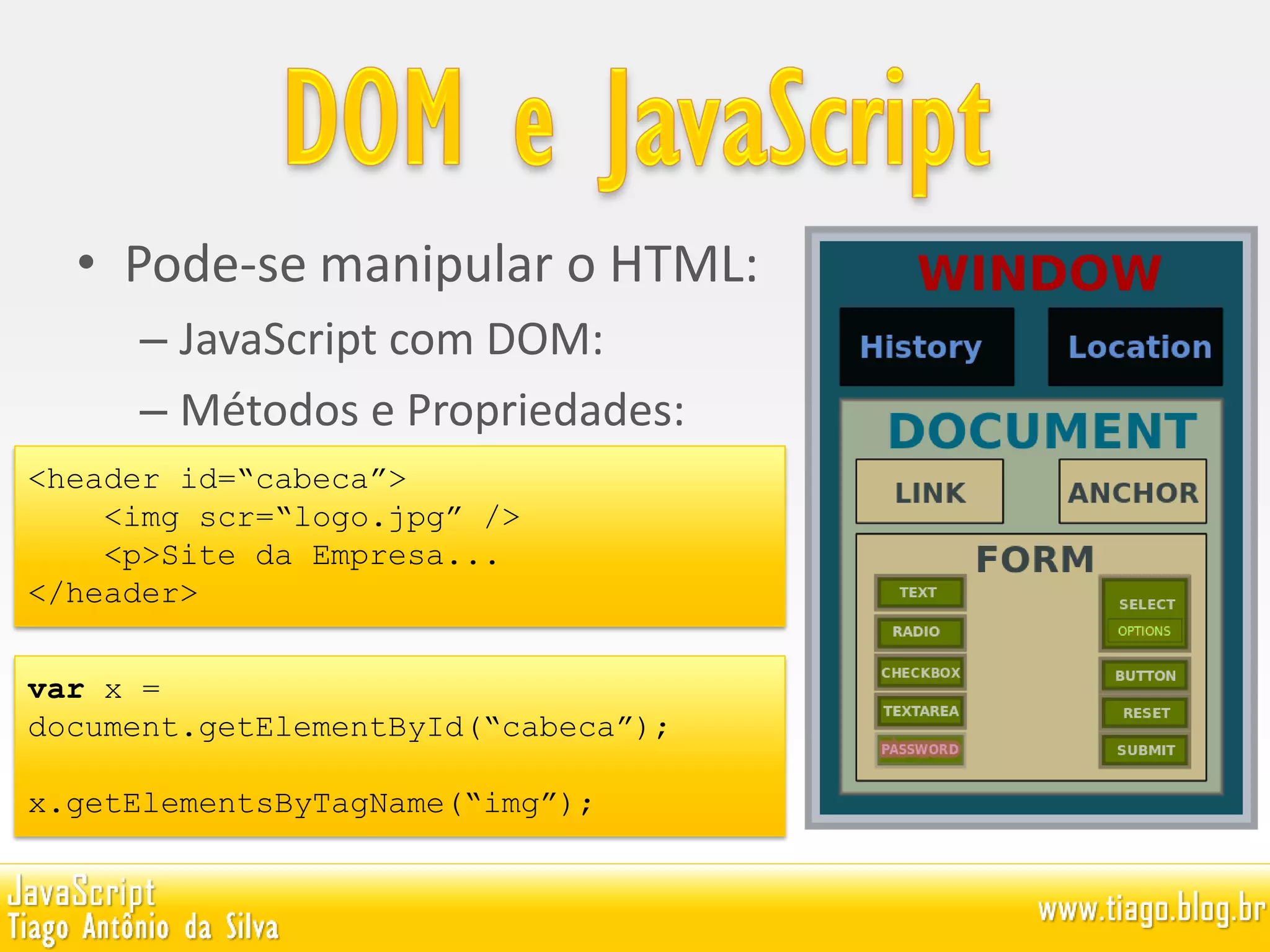
Task: Click the TEXTAREA element in the FORM
Action: (x=920, y=711)
